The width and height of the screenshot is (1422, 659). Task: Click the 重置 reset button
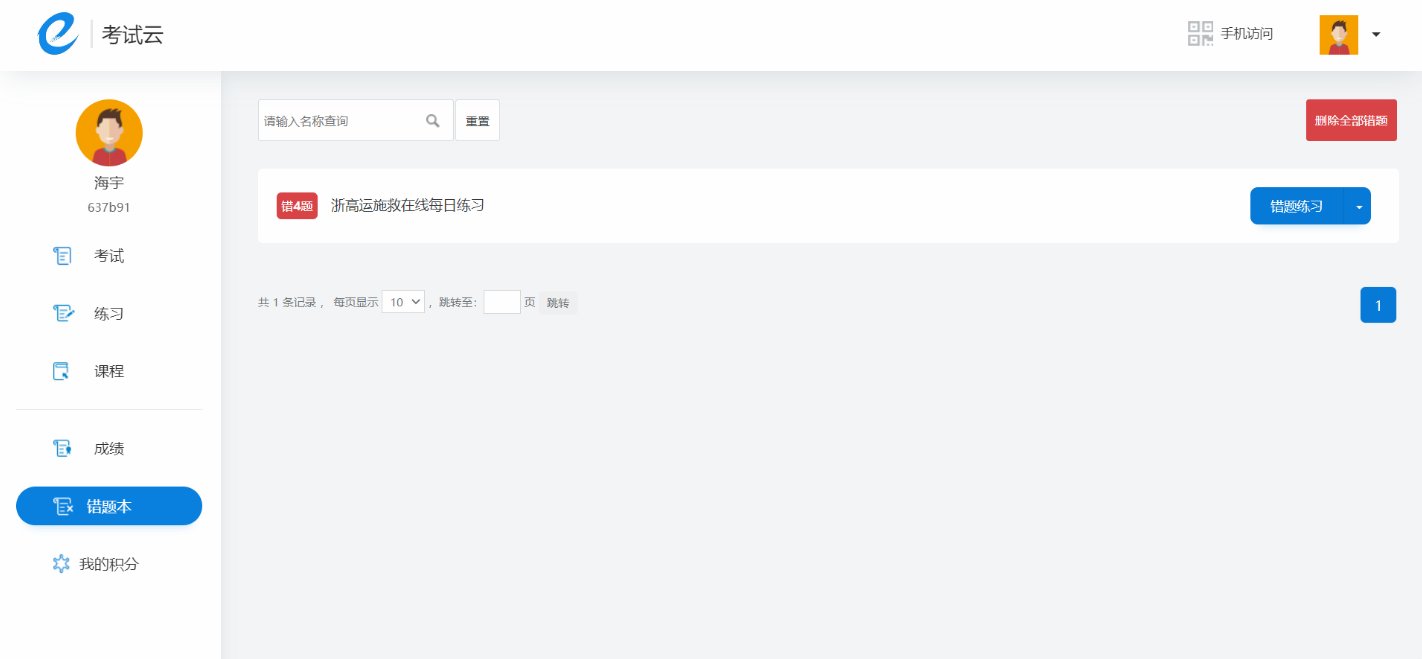pos(477,121)
